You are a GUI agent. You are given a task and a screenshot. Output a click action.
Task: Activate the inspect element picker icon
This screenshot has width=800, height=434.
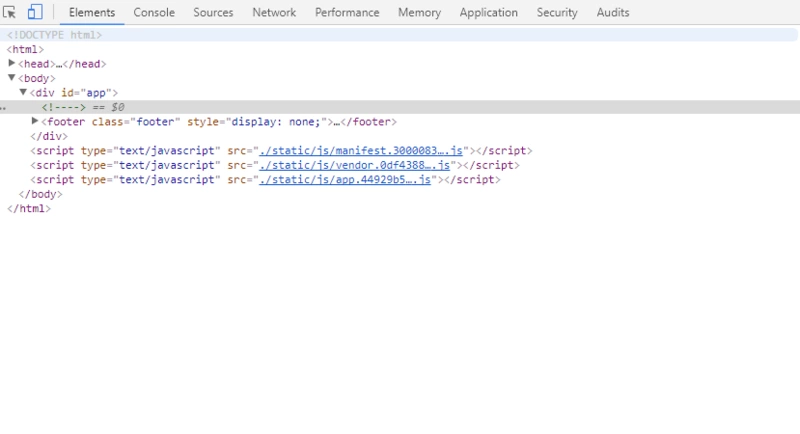(13, 13)
